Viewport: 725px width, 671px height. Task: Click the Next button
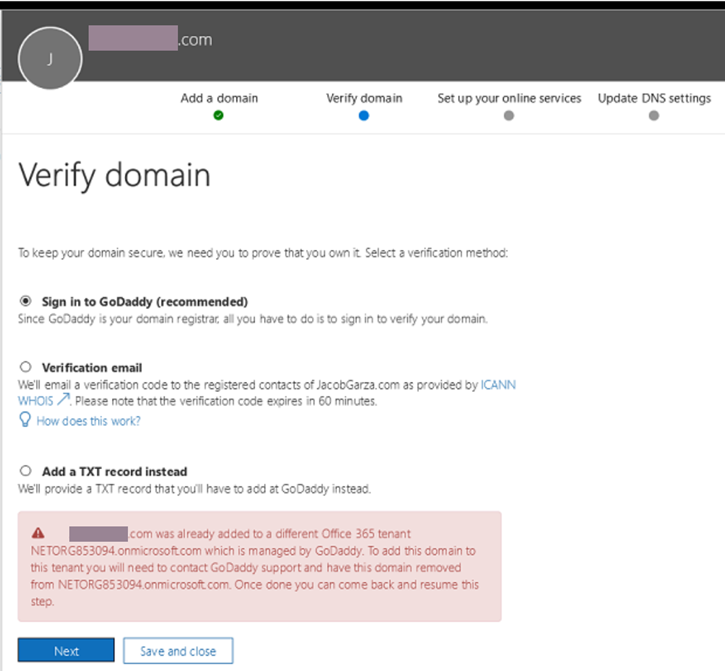click(66, 651)
